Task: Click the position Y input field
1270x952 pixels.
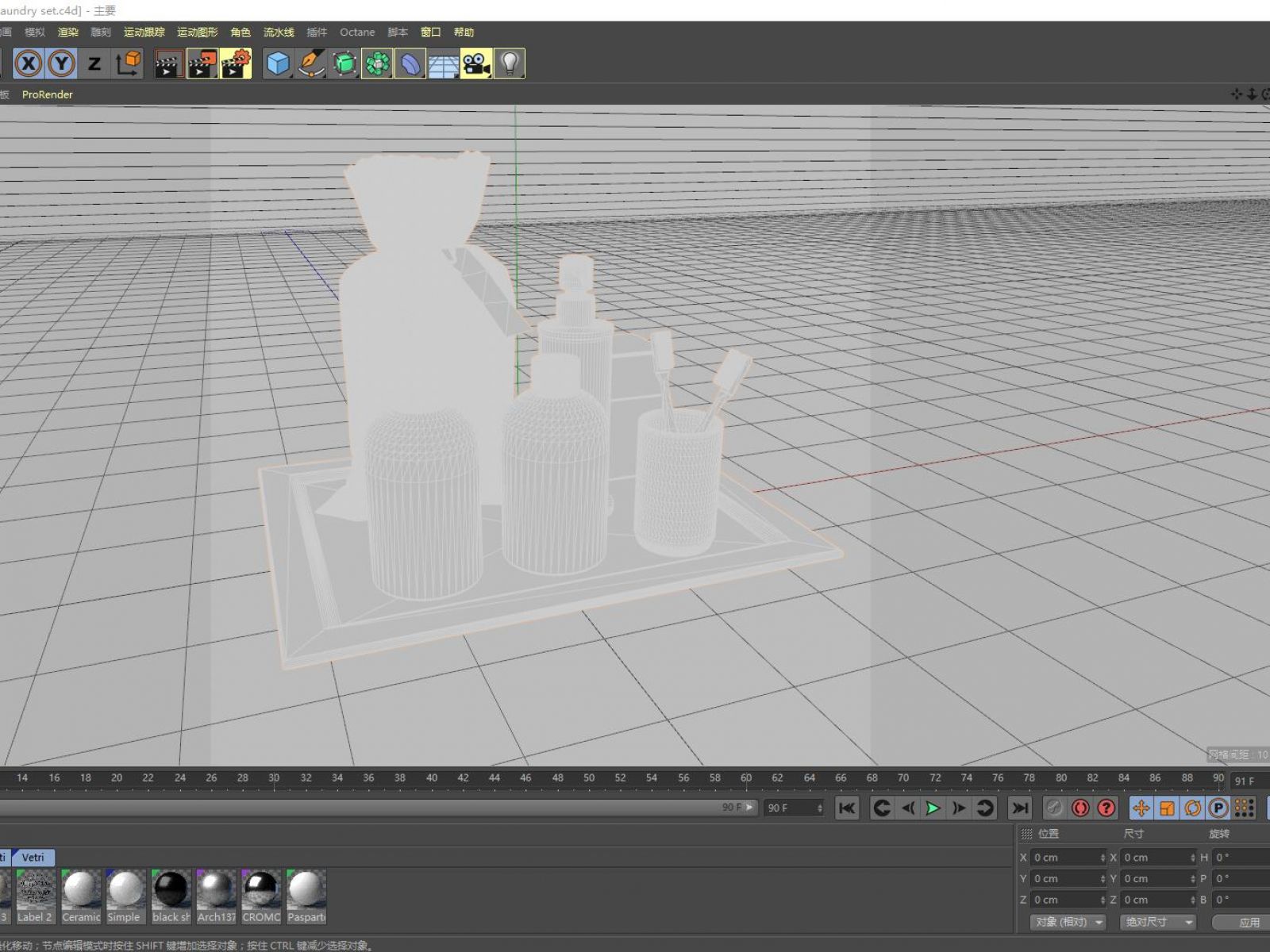Action: pos(1069,878)
